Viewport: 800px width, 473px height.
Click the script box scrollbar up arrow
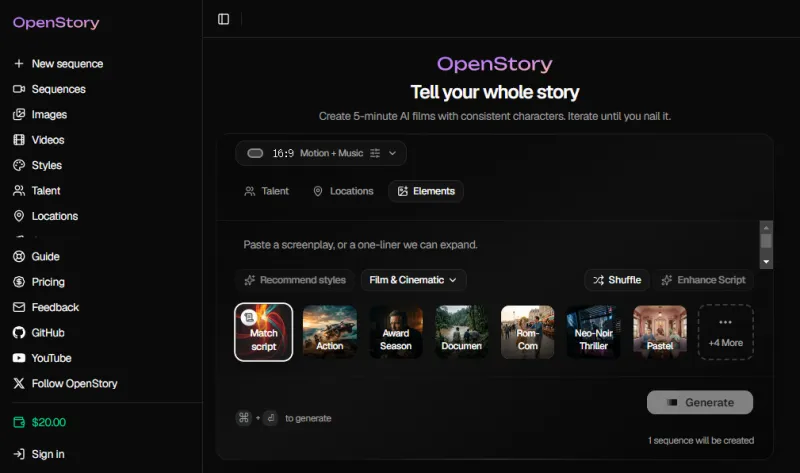tap(766, 228)
